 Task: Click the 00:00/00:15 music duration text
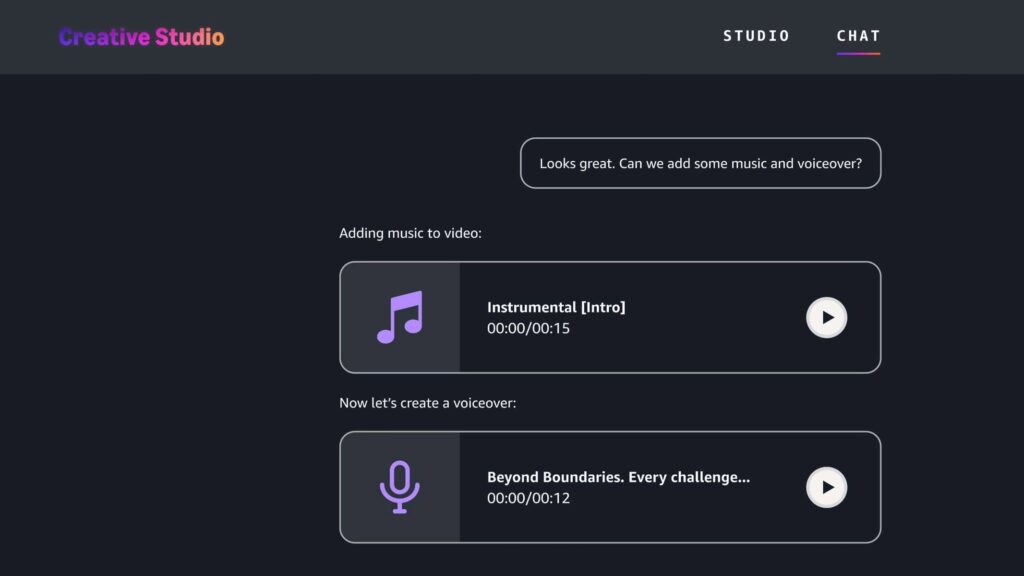[528, 328]
